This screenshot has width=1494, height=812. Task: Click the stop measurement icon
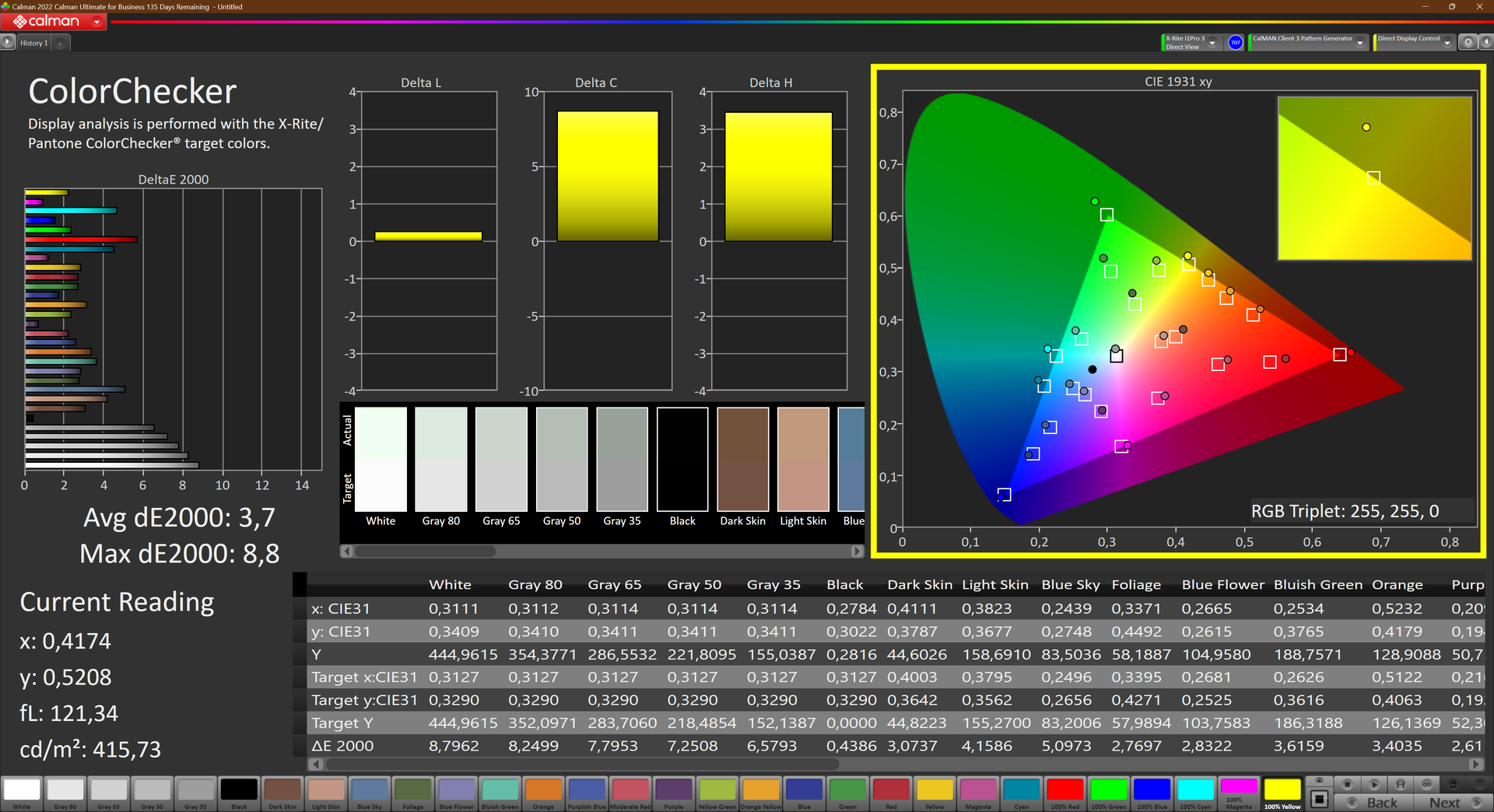[1348, 784]
